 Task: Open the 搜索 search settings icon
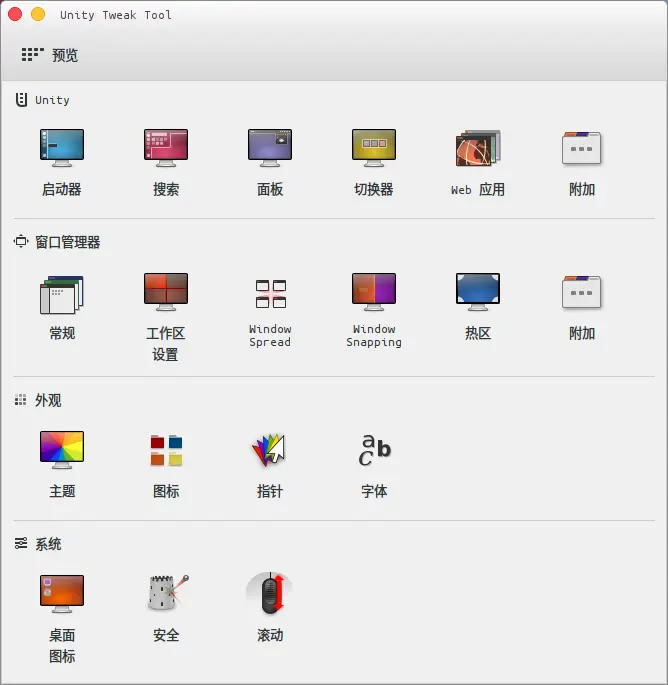(x=166, y=149)
